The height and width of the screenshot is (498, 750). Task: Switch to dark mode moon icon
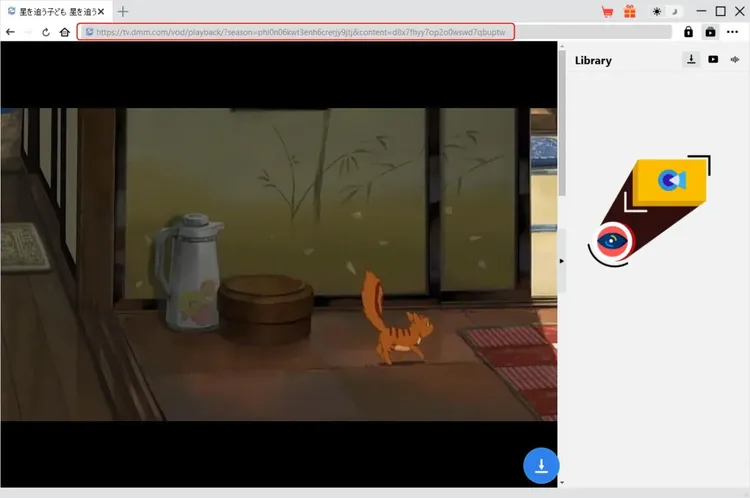673,12
